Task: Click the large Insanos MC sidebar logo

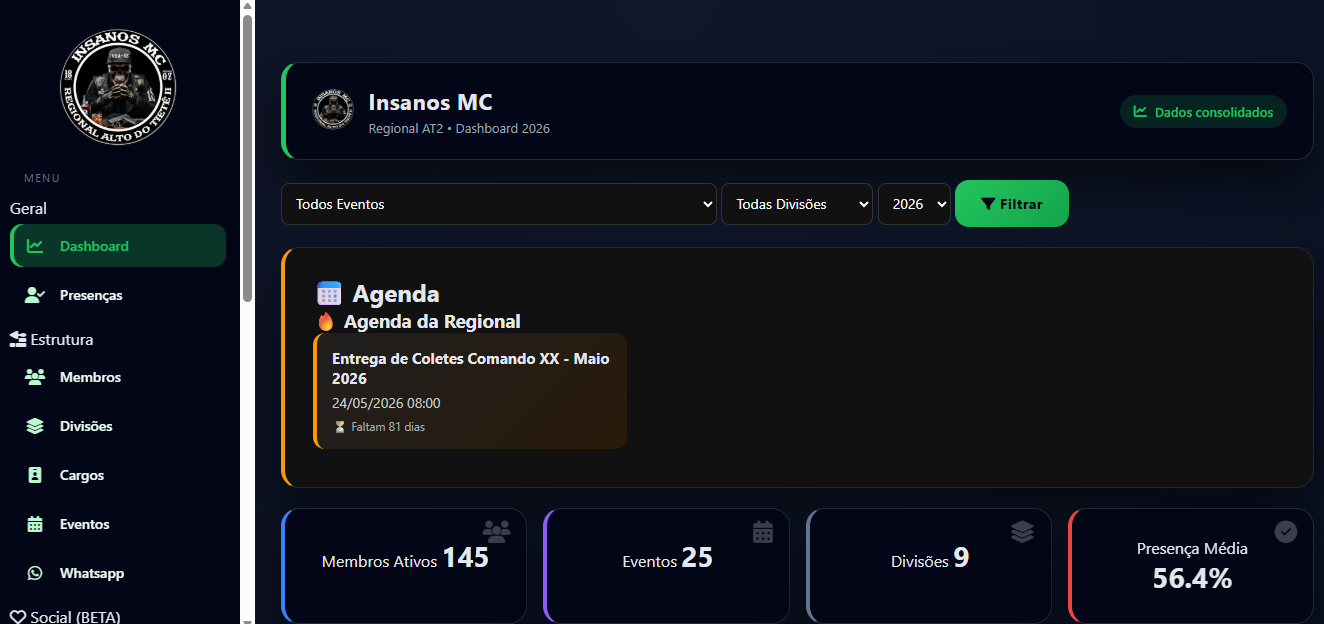Action: coord(118,86)
